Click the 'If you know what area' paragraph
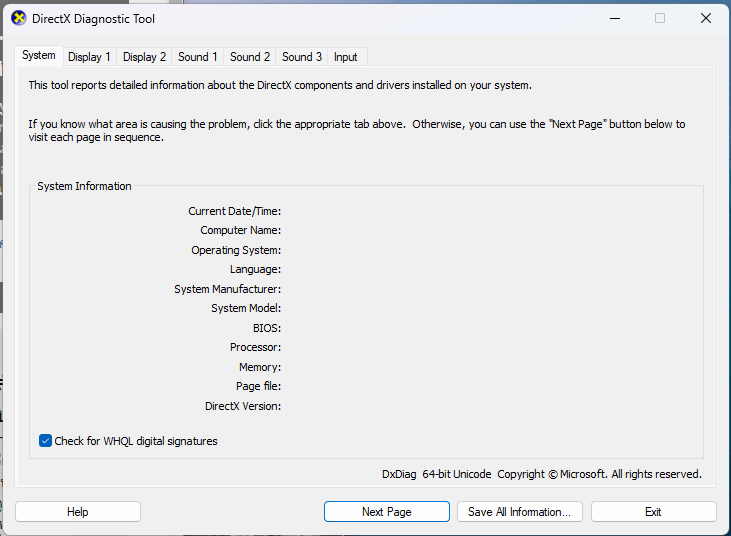The width and height of the screenshot is (731, 536). click(x=357, y=131)
